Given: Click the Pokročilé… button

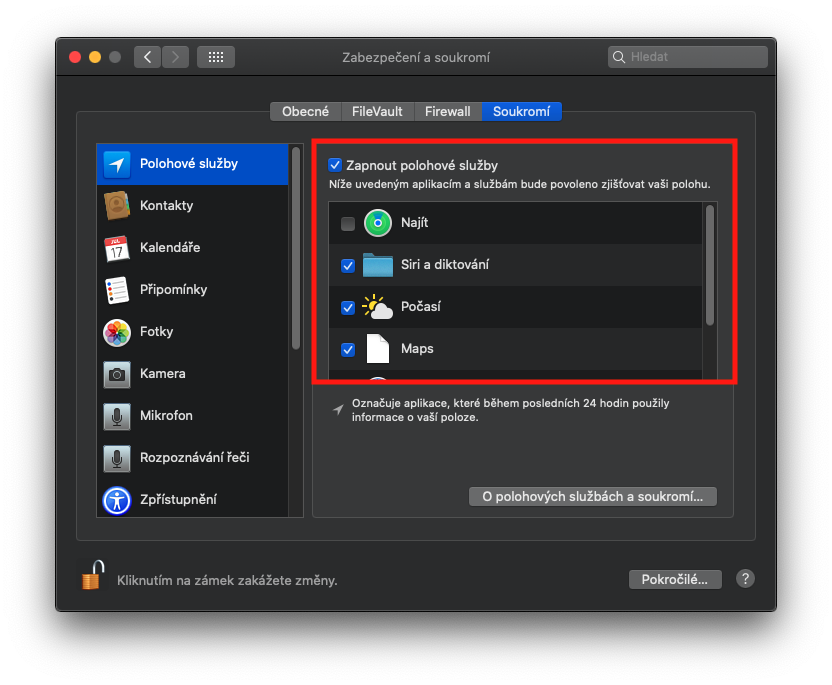Looking at the screenshot, I should (675, 579).
